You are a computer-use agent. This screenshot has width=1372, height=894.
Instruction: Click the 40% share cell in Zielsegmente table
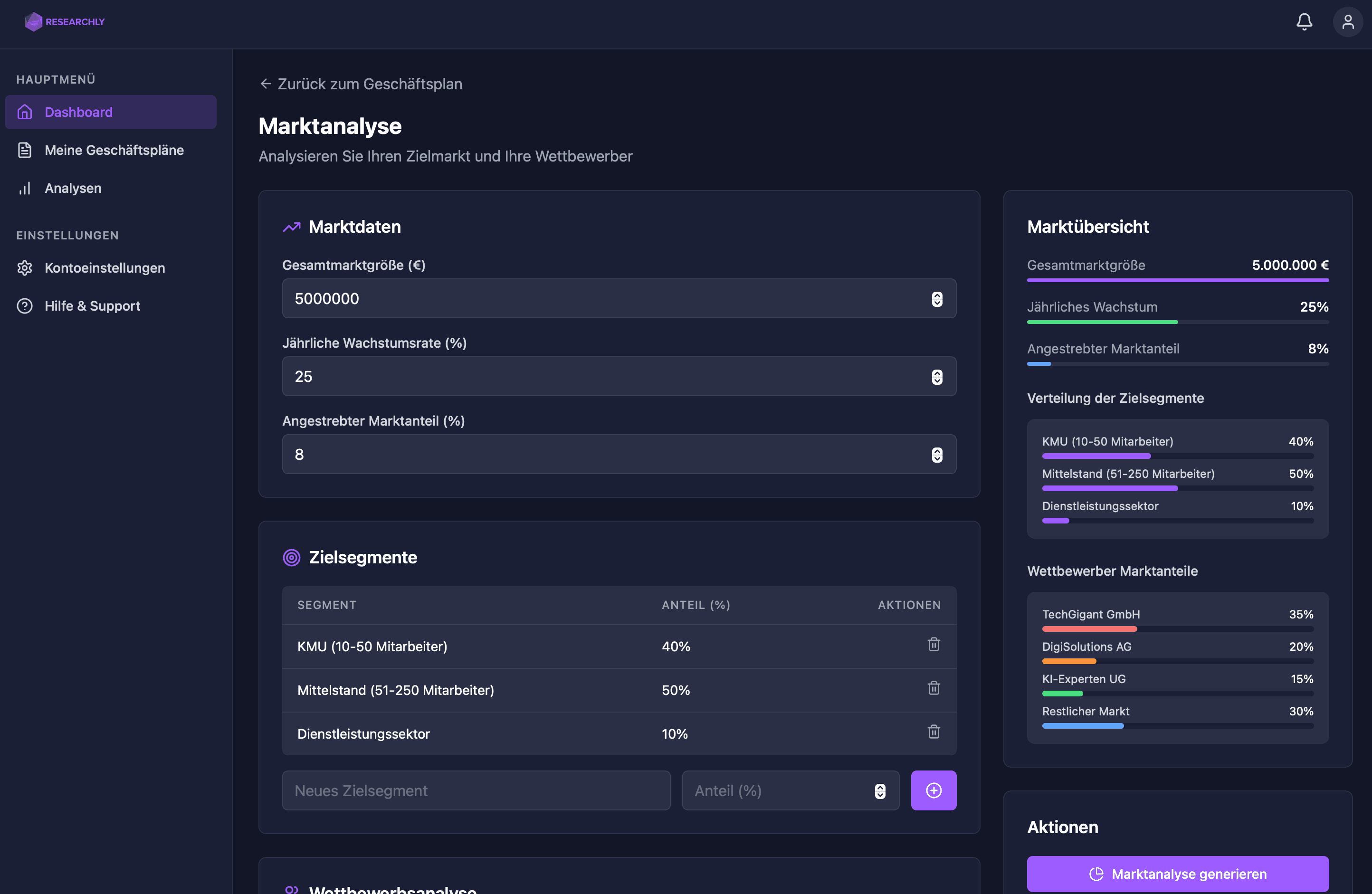tap(676, 646)
